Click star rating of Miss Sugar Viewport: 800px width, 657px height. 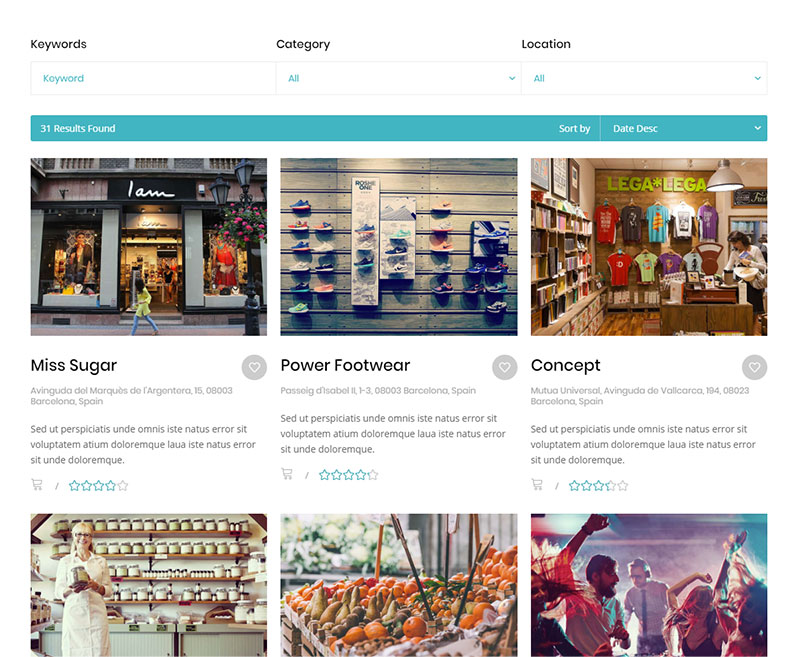[x=98, y=486]
